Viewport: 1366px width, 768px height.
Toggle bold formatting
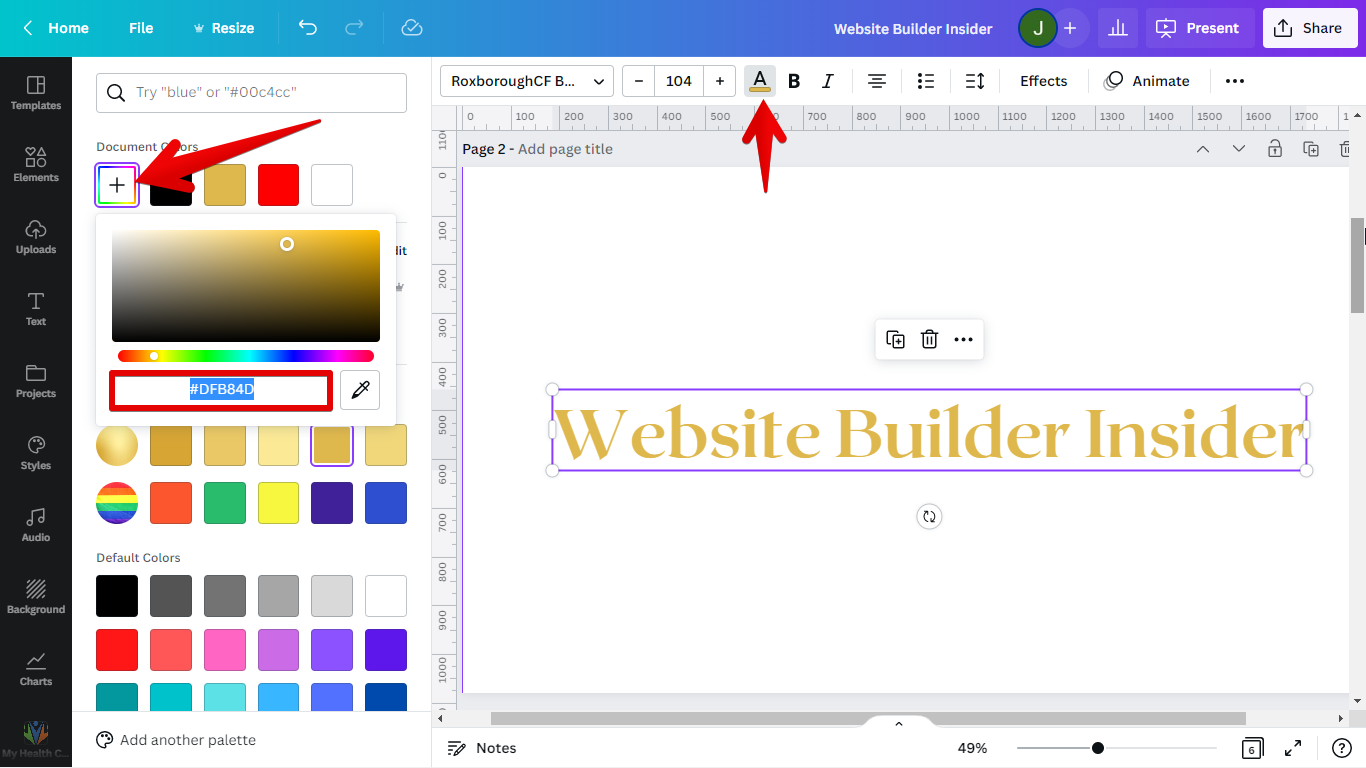(x=794, y=81)
